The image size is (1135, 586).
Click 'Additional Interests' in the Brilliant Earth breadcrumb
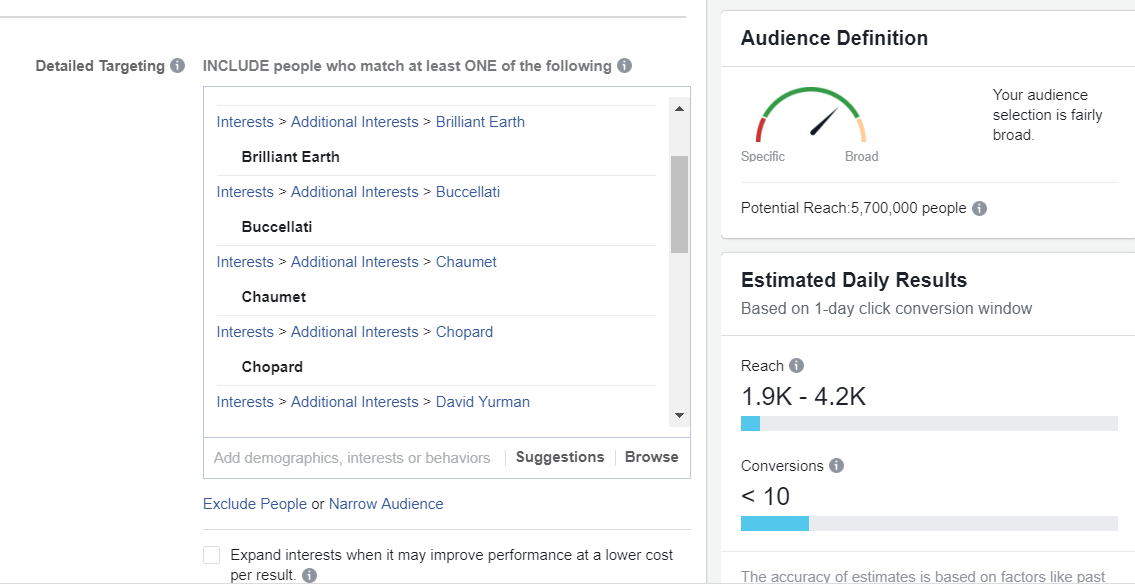pos(355,122)
